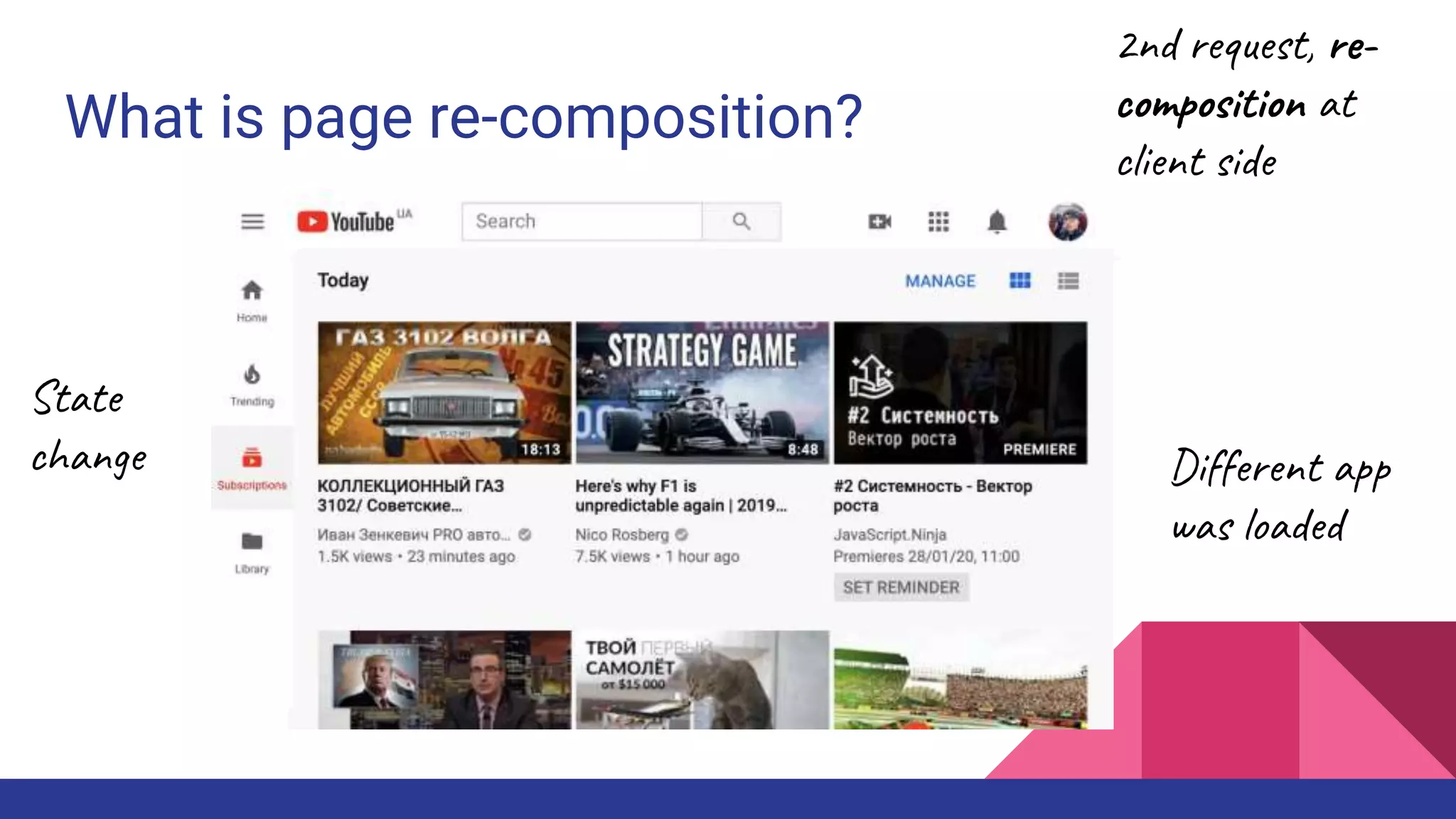The height and width of the screenshot is (819, 1456).
Task: Open the YouTube apps grid
Action: 938,222
